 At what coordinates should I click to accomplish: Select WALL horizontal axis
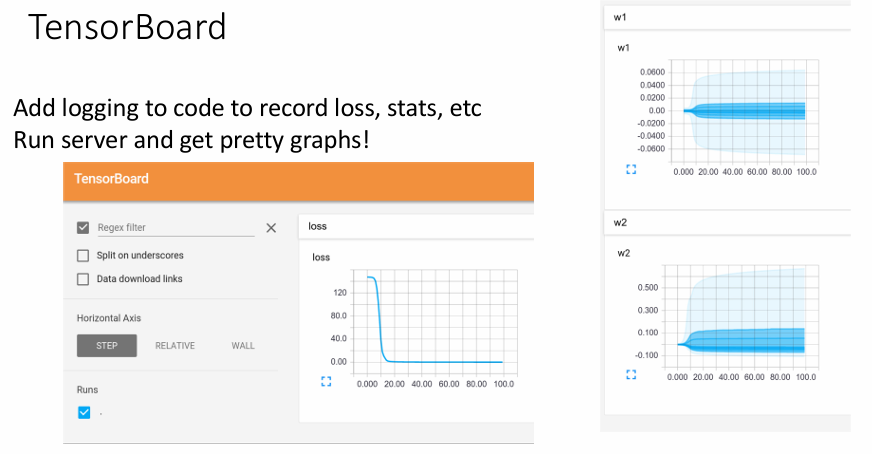(243, 346)
